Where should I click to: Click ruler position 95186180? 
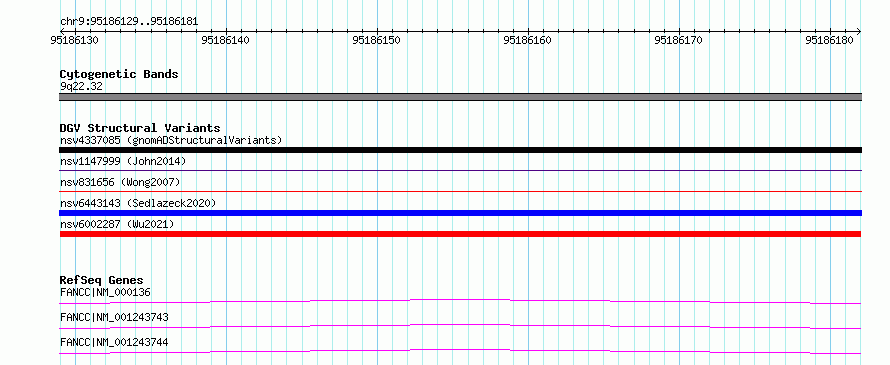(x=830, y=40)
